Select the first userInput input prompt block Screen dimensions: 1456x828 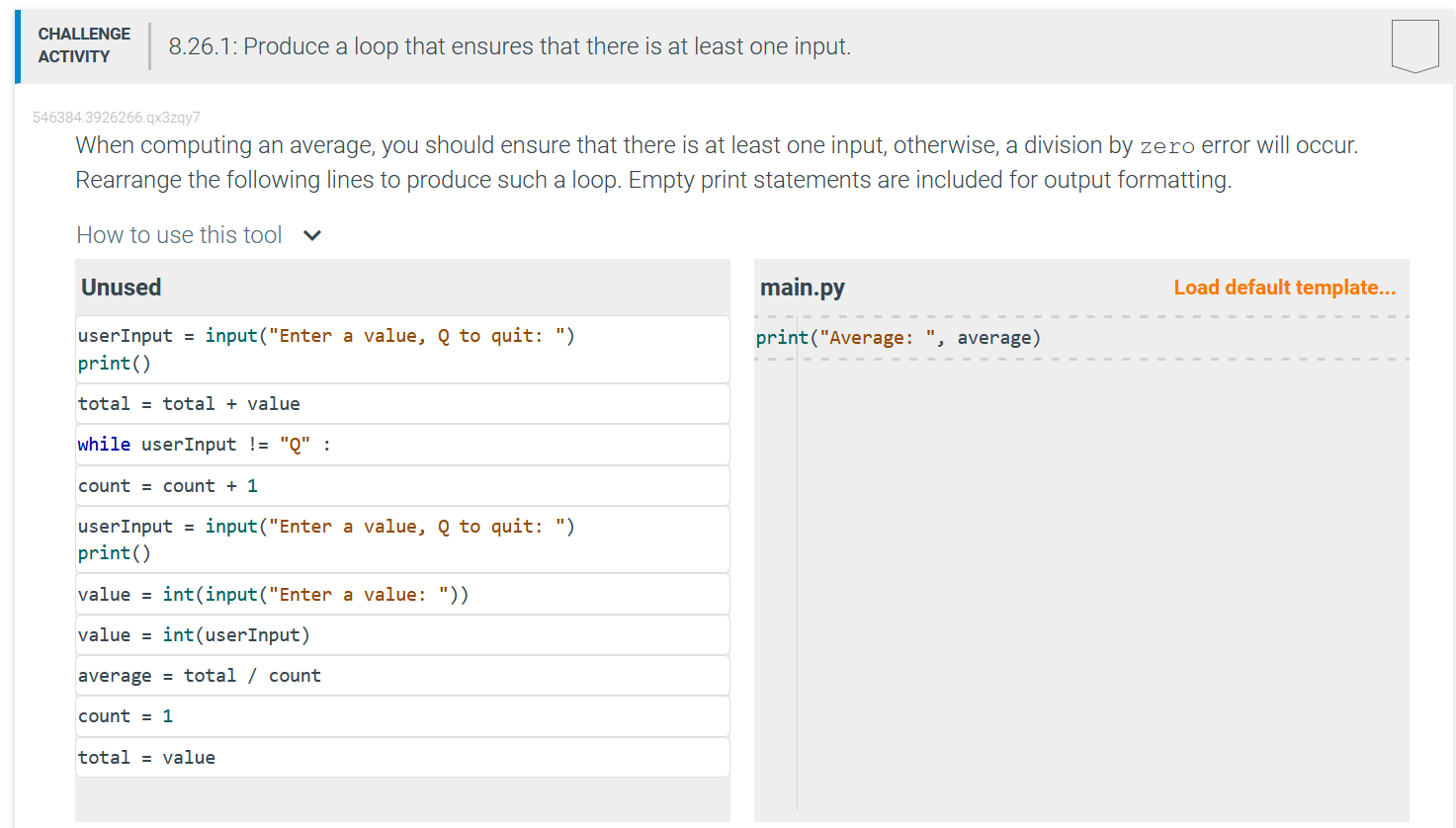click(x=402, y=349)
